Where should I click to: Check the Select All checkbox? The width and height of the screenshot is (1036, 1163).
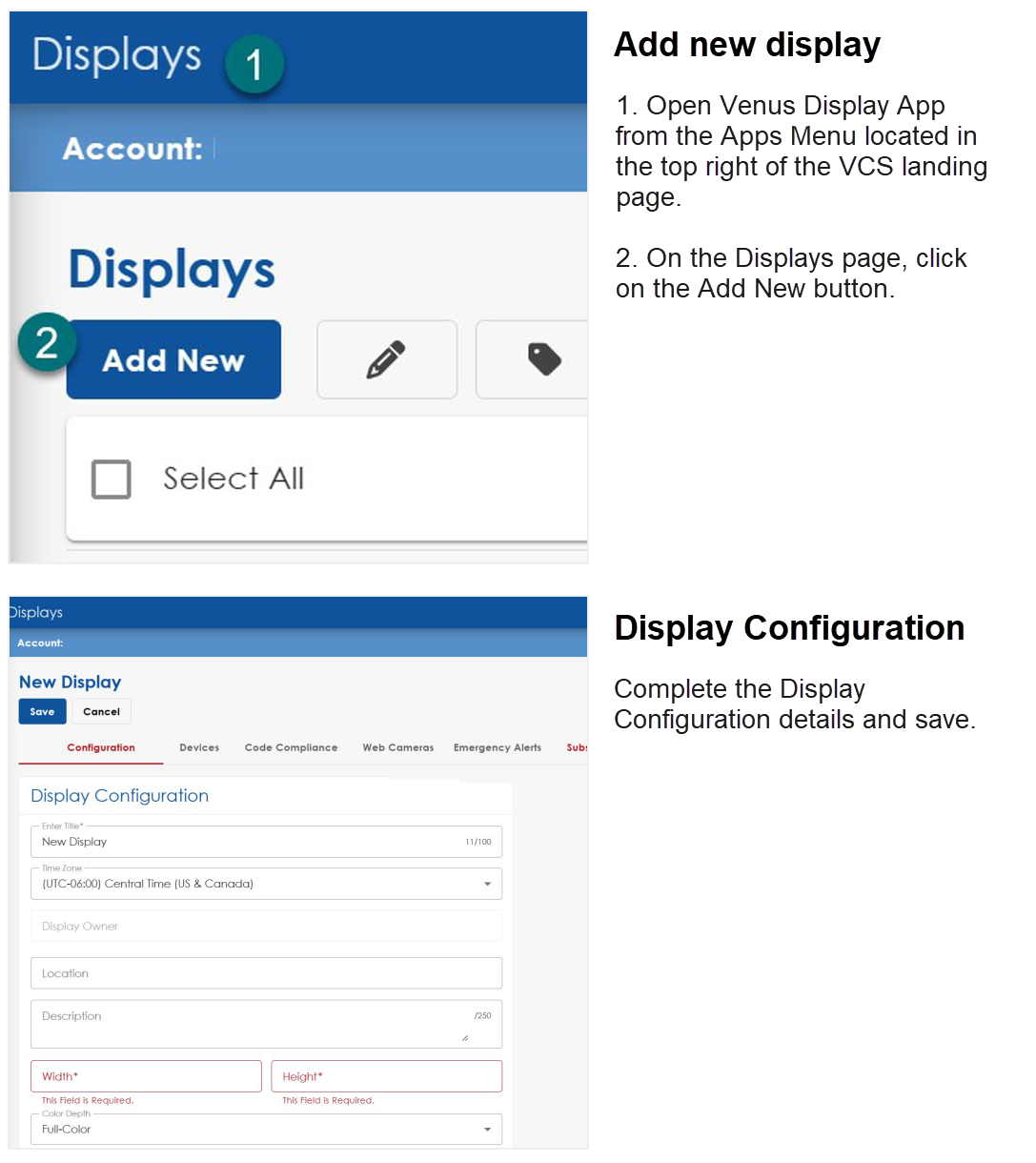coord(111,479)
